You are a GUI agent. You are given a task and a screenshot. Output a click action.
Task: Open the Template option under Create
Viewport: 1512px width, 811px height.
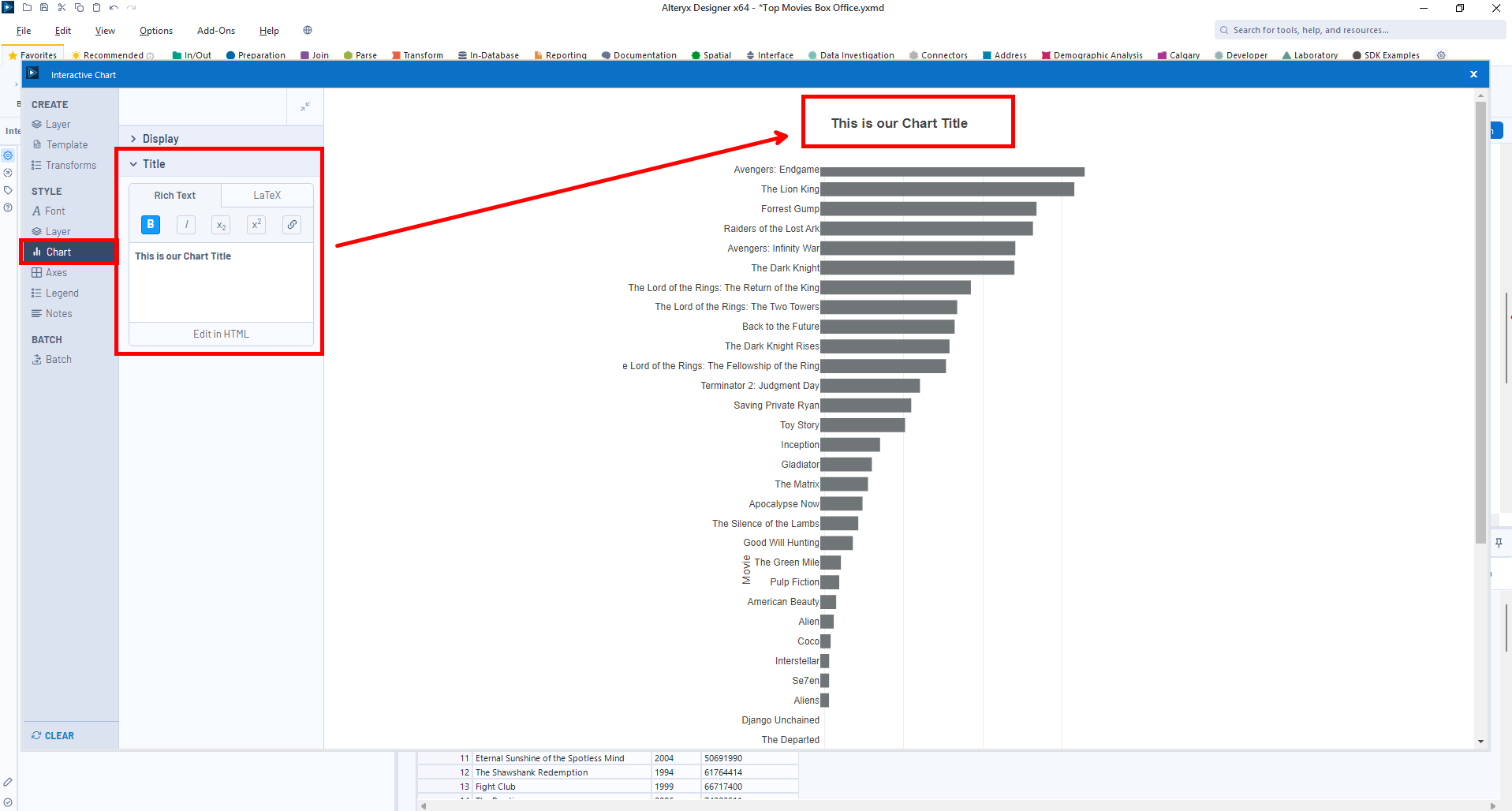coord(66,145)
